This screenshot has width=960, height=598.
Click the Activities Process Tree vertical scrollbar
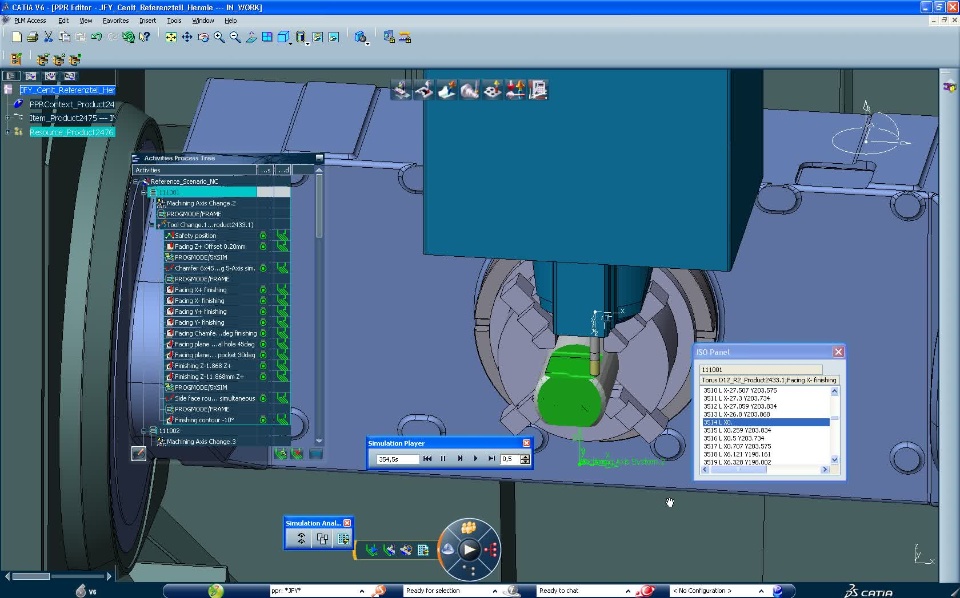tap(319, 306)
